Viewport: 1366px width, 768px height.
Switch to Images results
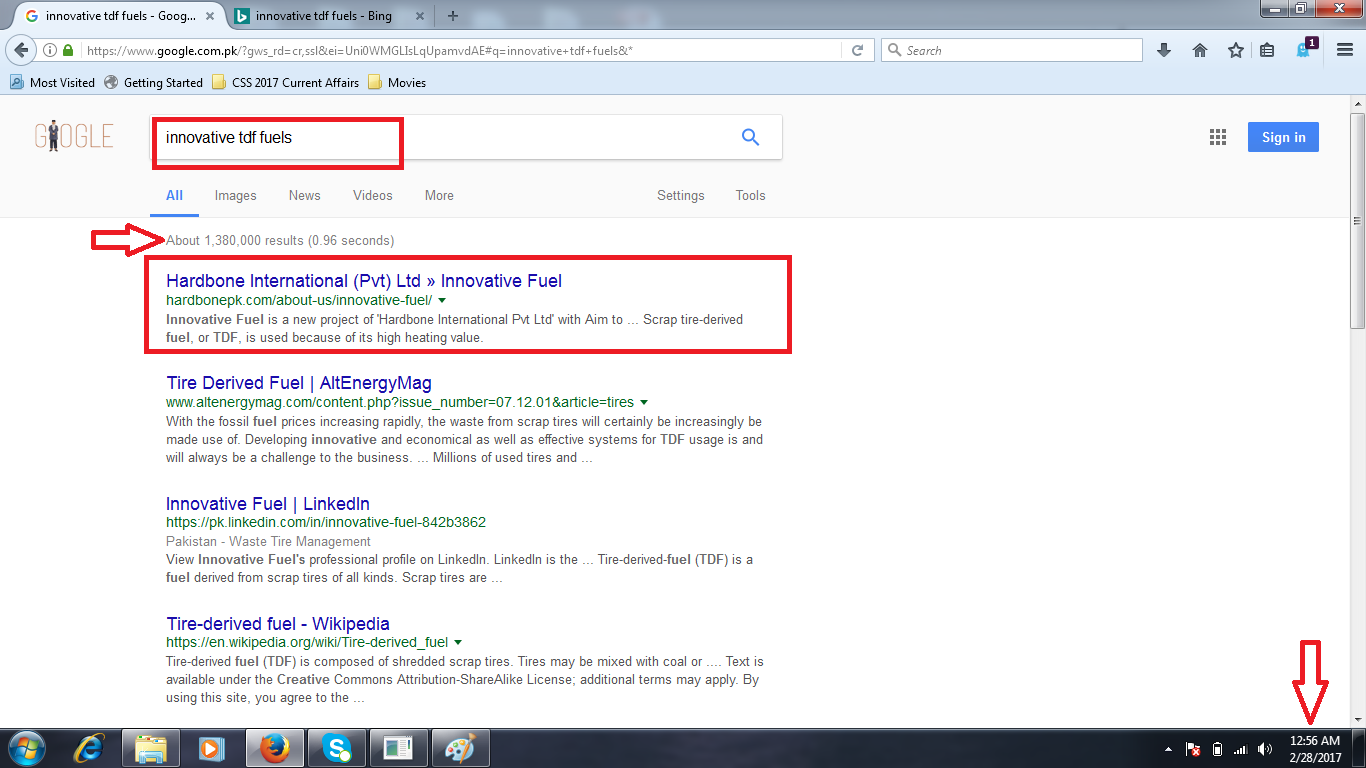pos(236,195)
